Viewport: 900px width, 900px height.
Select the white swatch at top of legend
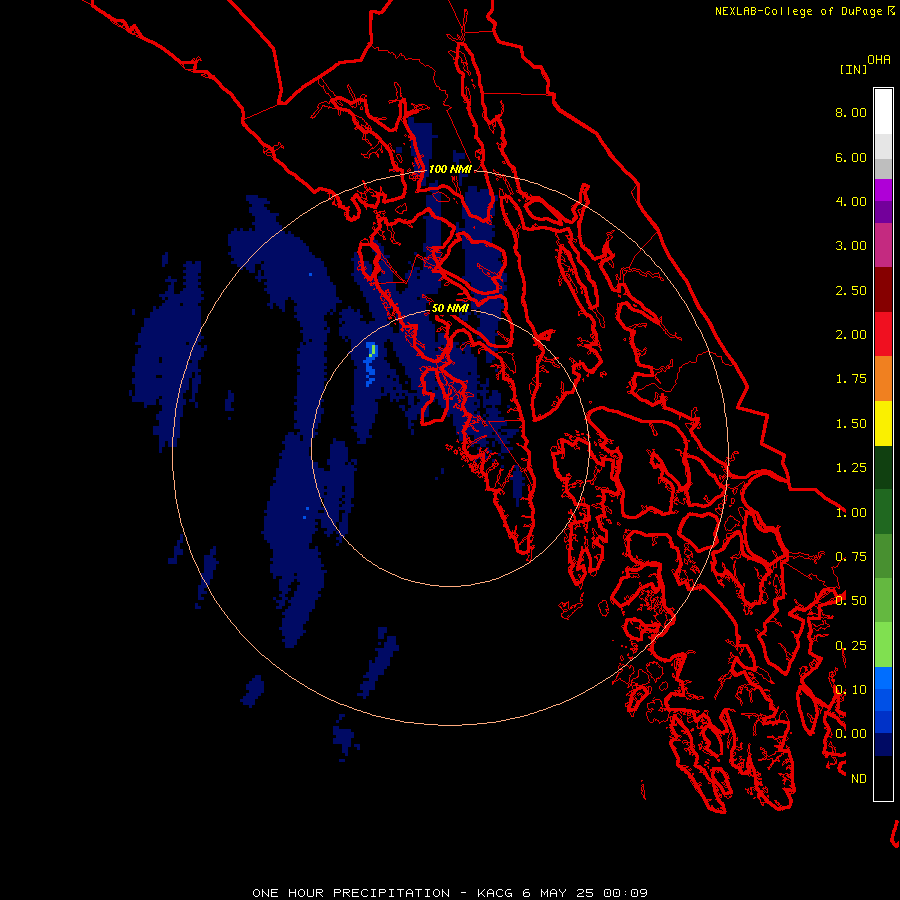(883, 112)
